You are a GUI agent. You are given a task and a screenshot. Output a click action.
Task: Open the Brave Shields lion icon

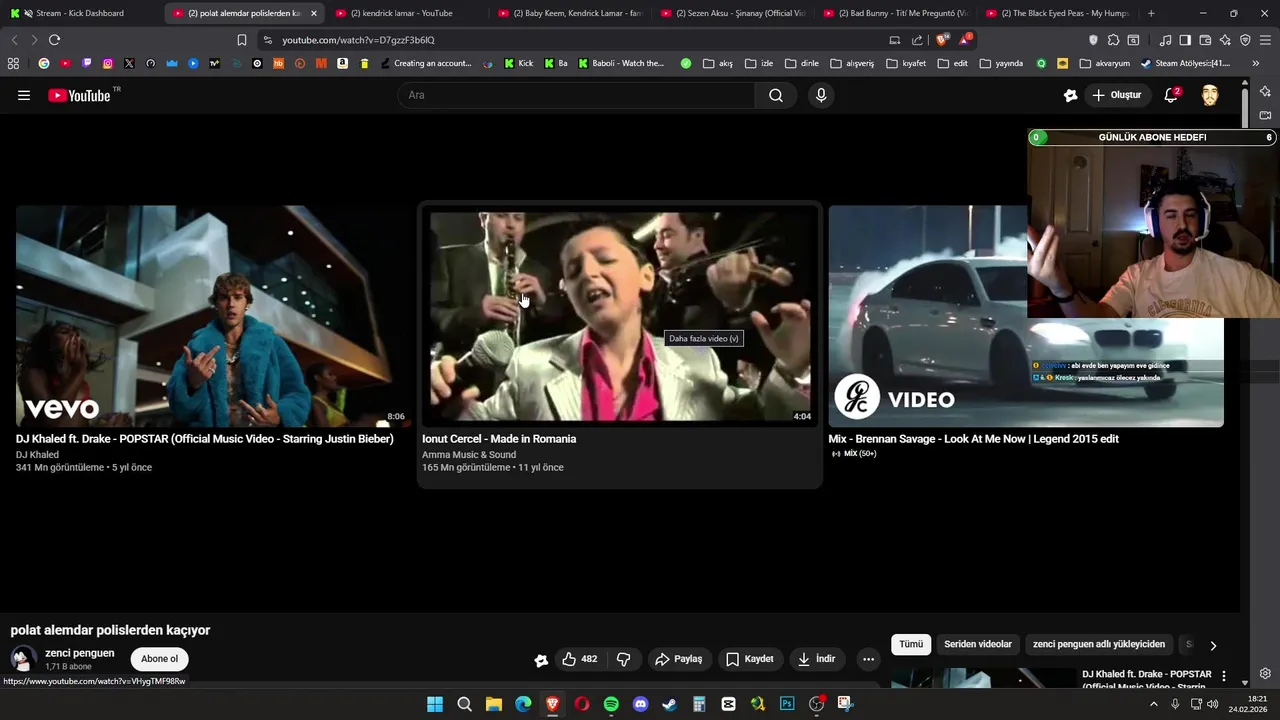942,40
